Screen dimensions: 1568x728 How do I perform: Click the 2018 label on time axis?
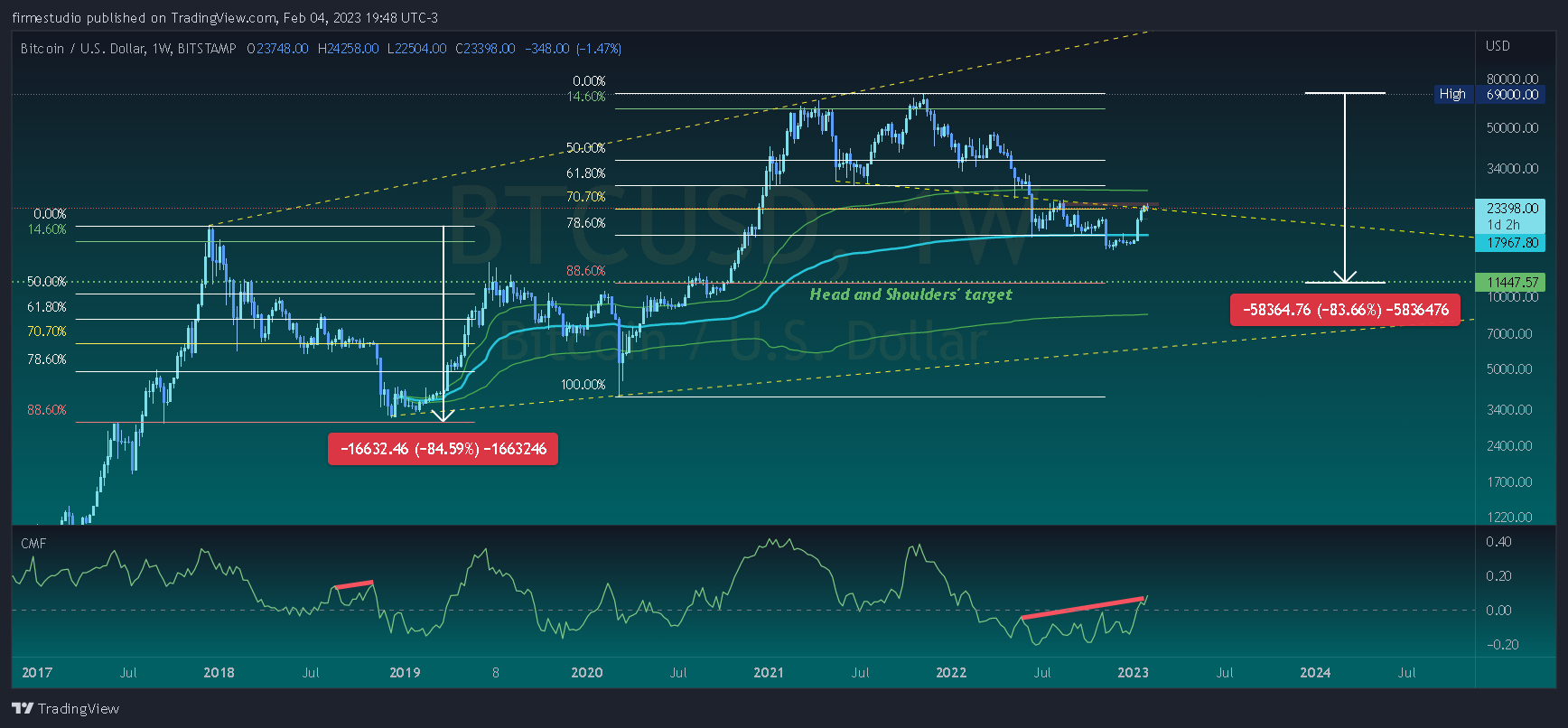tap(219, 673)
